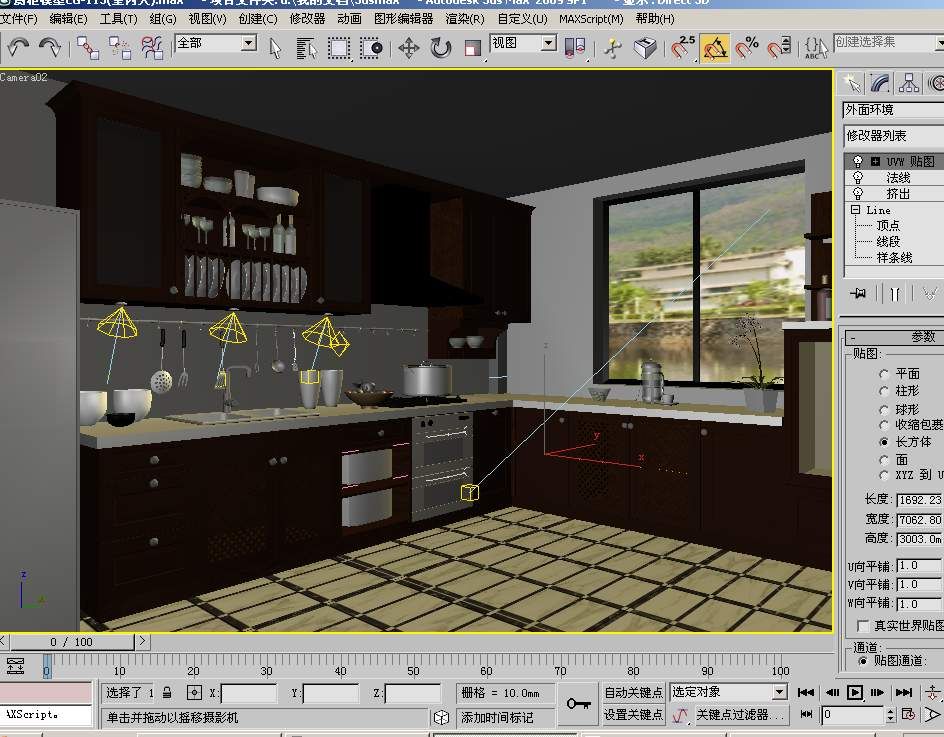Image resolution: width=944 pixels, height=737 pixels.
Task: Click the Use Pivot Point Center icon
Action: point(575,48)
